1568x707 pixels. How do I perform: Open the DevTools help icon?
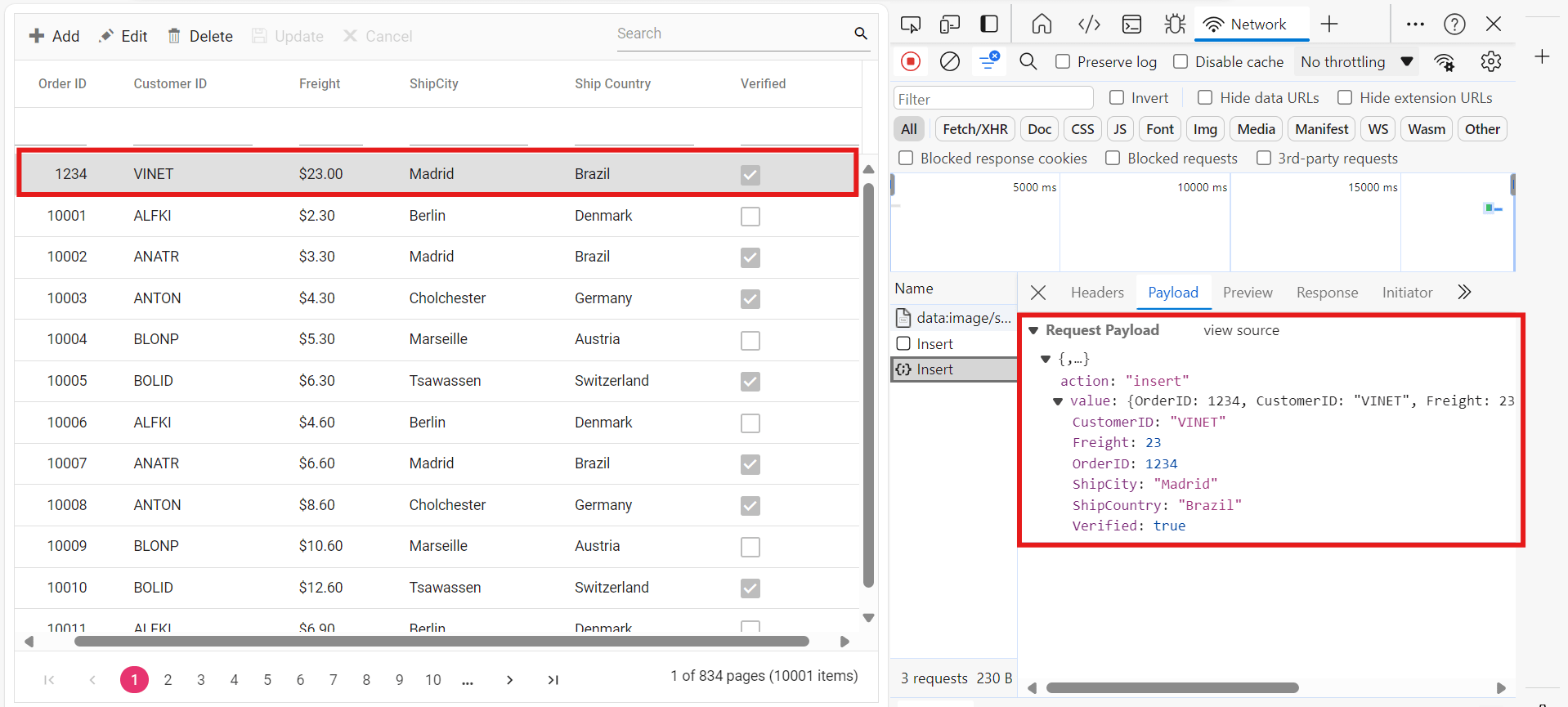[1454, 25]
